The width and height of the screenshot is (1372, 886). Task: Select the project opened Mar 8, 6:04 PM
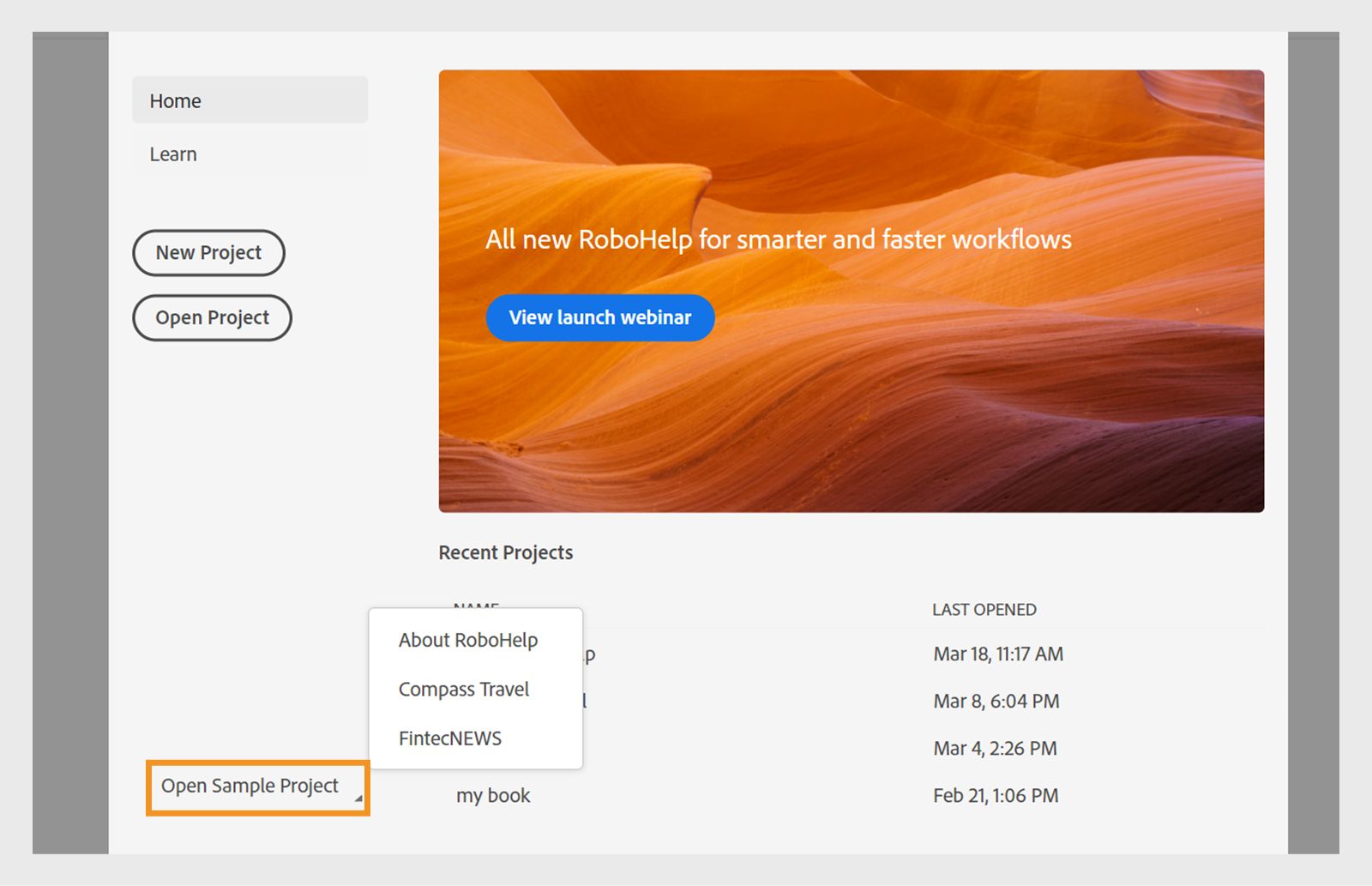tap(996, 702)
